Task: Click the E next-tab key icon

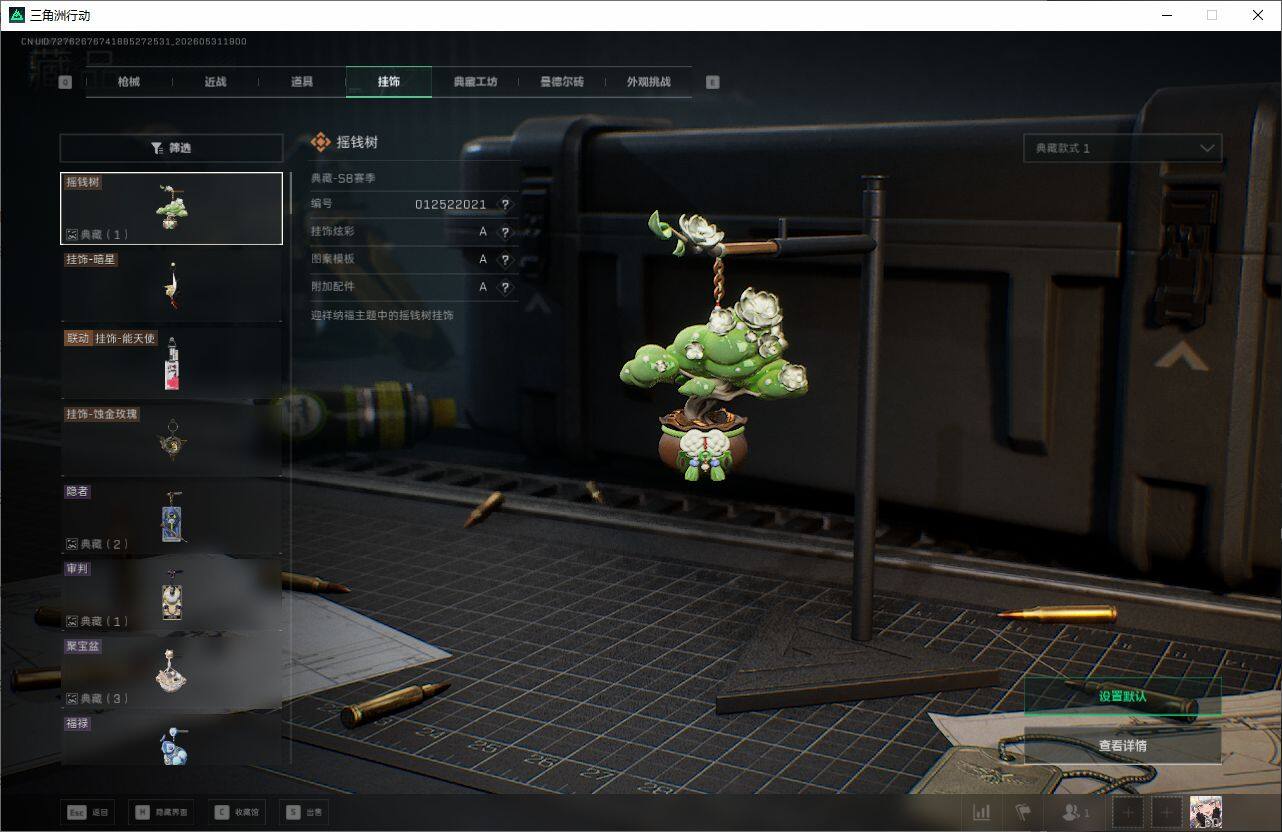Action: 712,82
